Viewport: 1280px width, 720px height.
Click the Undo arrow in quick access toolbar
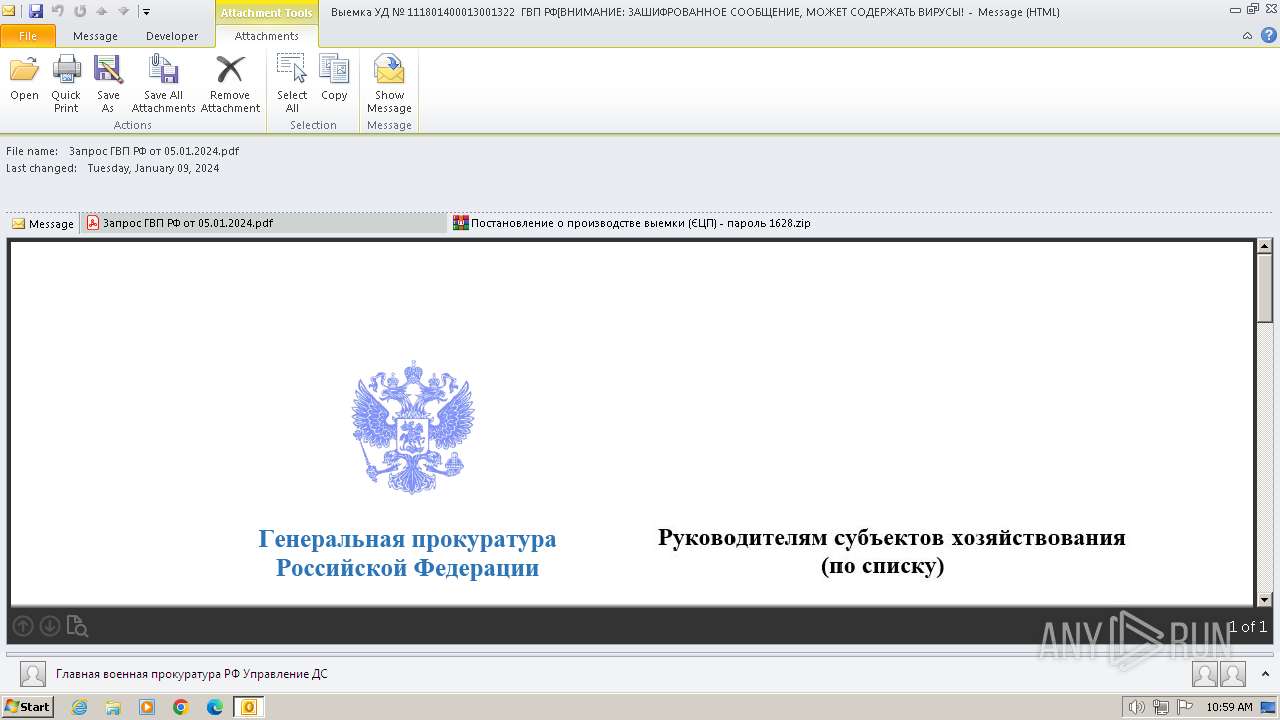pos(57,11)
